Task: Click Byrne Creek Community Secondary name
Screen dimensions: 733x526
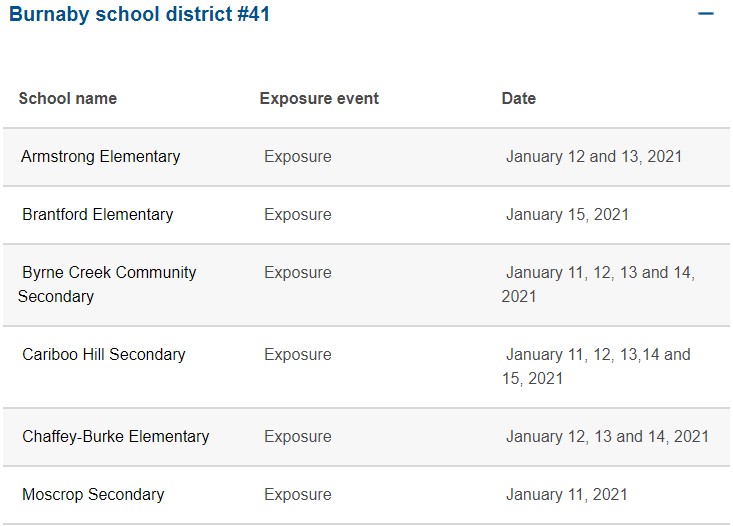Action: [107, 284]
